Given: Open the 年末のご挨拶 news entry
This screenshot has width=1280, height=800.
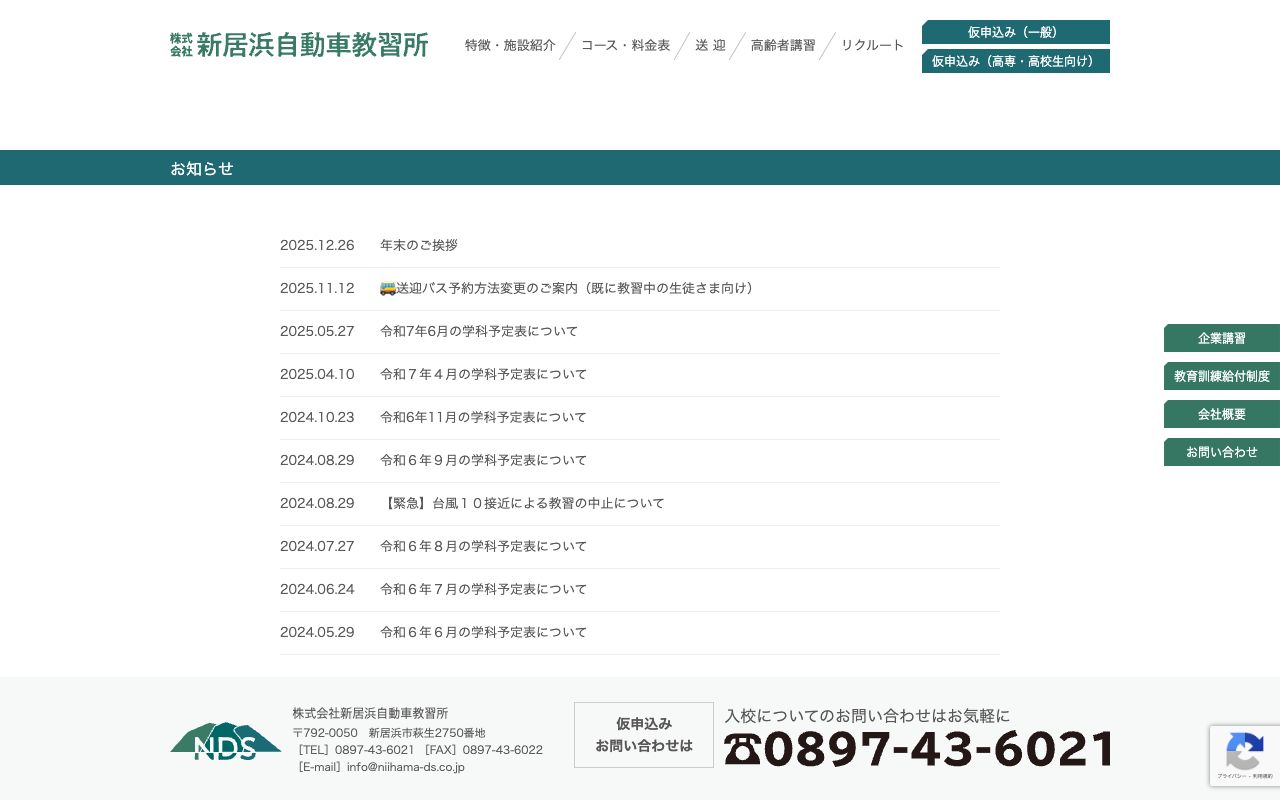Looking at the screenshot, I should [x=418, y=245].
